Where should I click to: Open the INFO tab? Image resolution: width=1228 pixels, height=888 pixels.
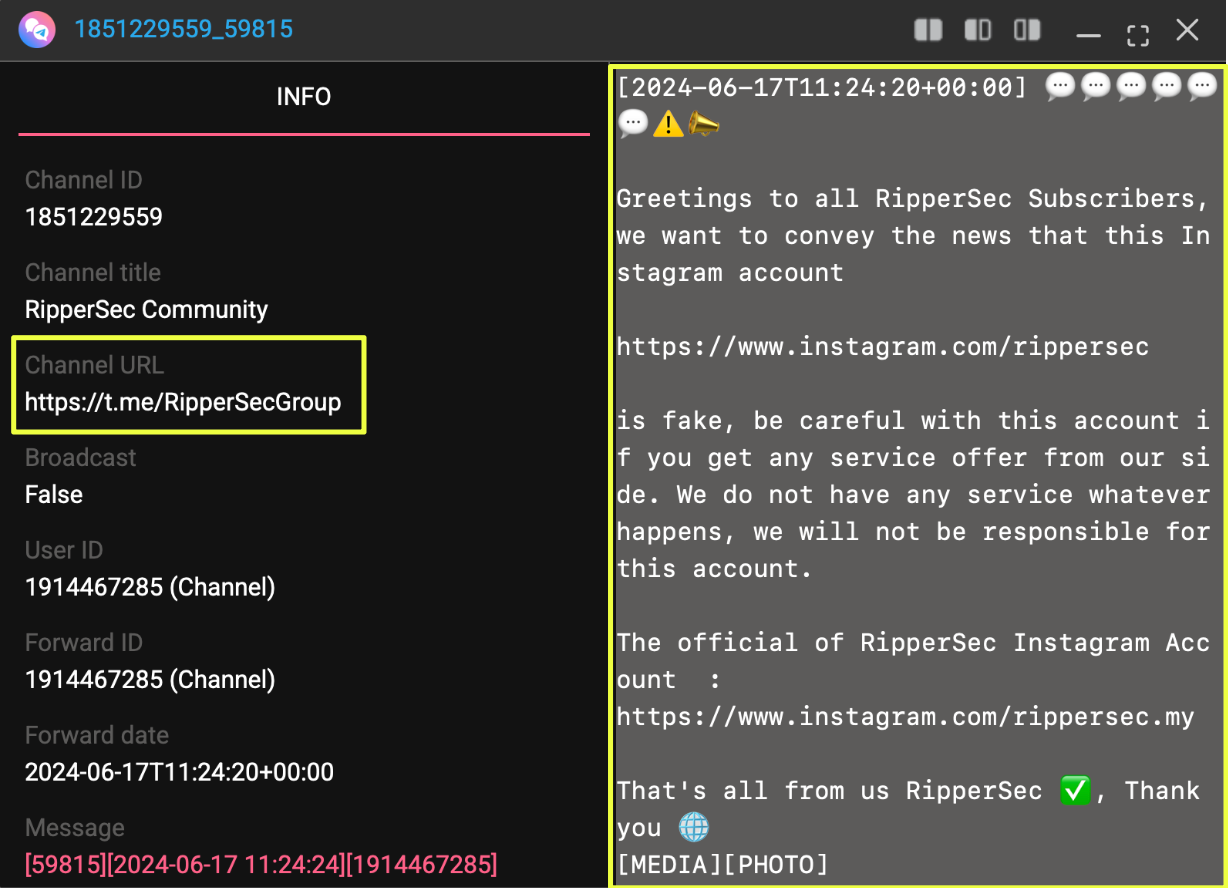tap(303, 97)
